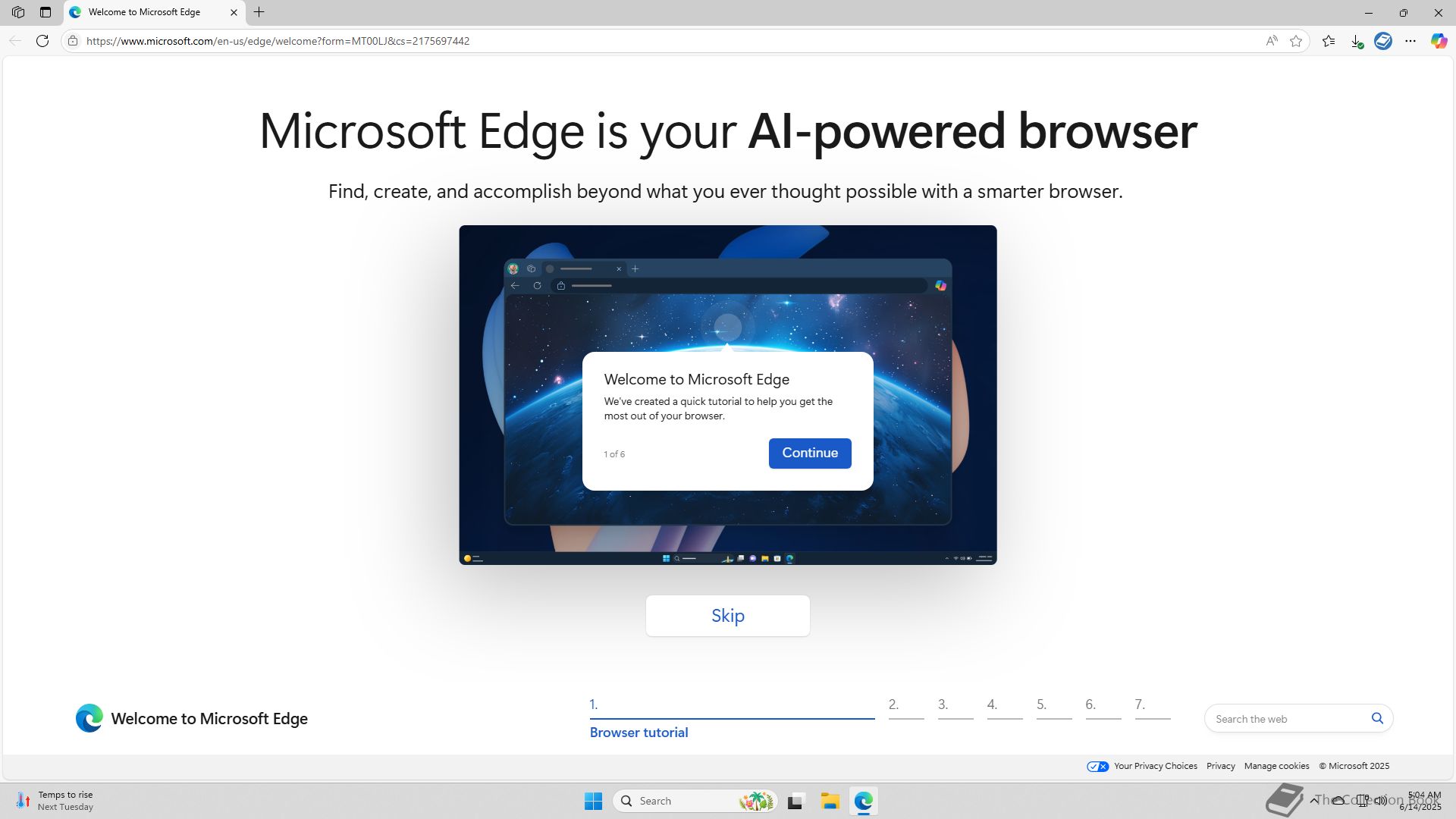Open the Copilot sidebar icon

click(x=1439, y=41)
